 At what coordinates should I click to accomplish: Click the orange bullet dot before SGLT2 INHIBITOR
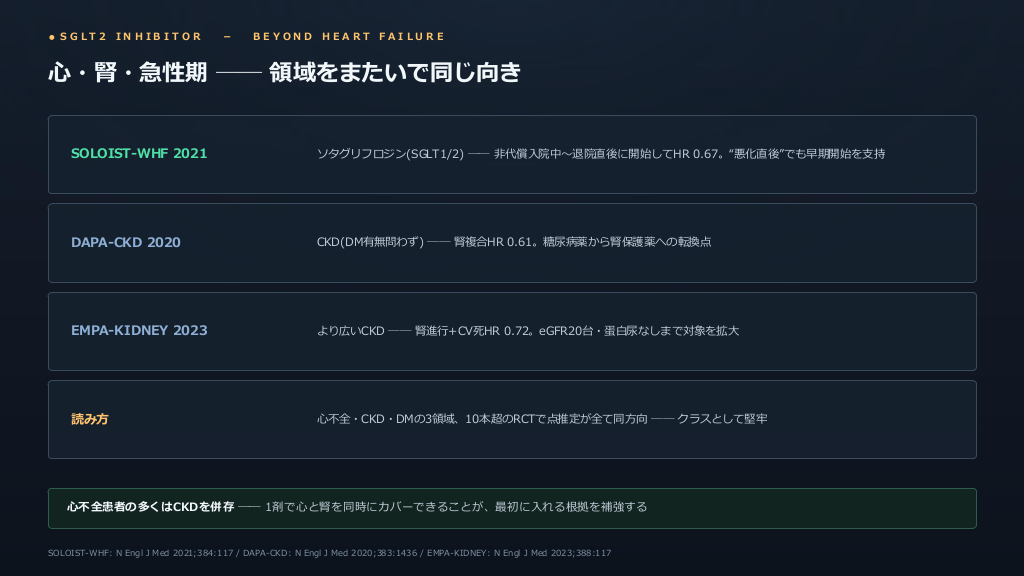click(52, 37)
